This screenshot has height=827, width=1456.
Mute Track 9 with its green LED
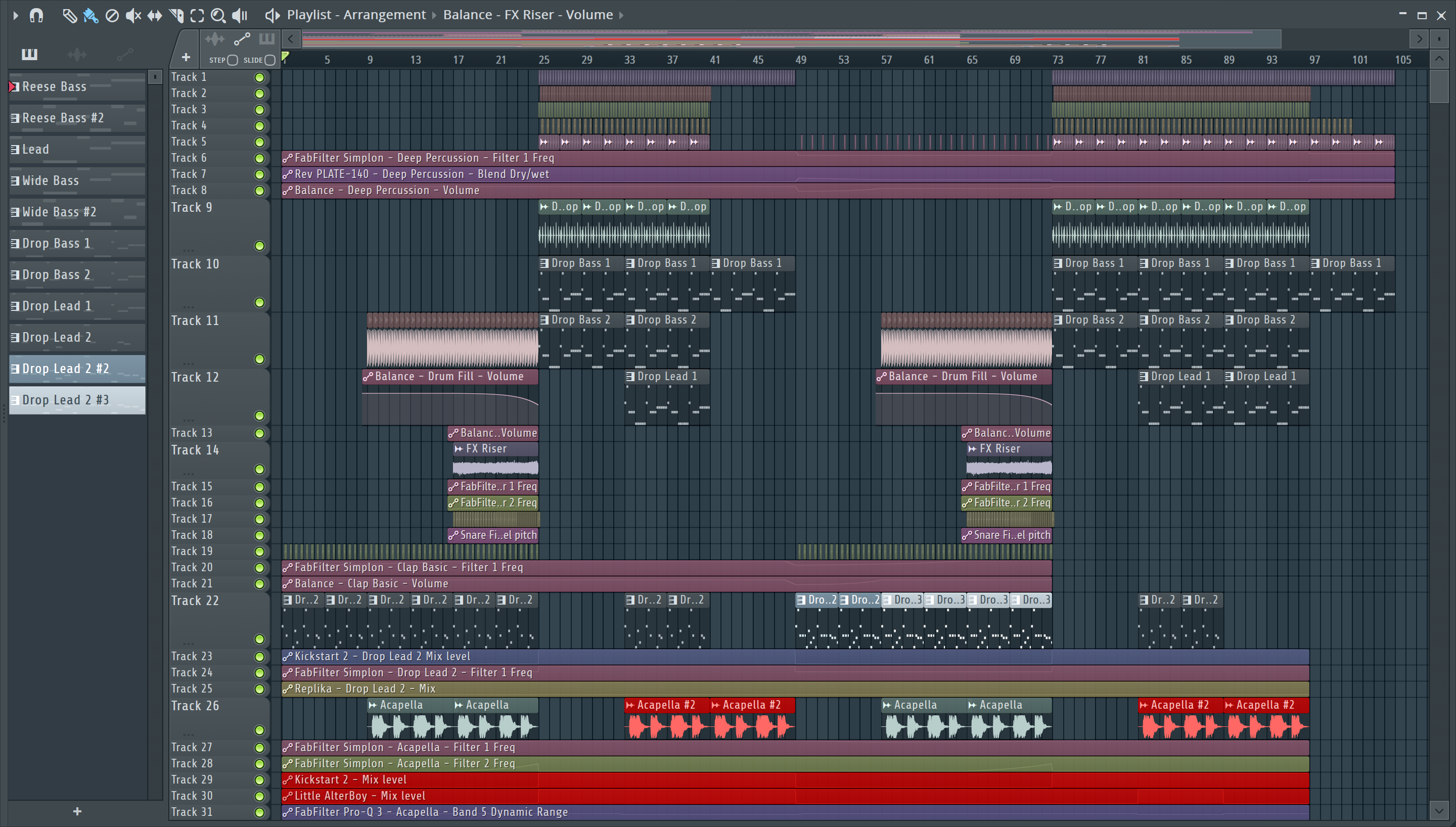pos(259,245)
